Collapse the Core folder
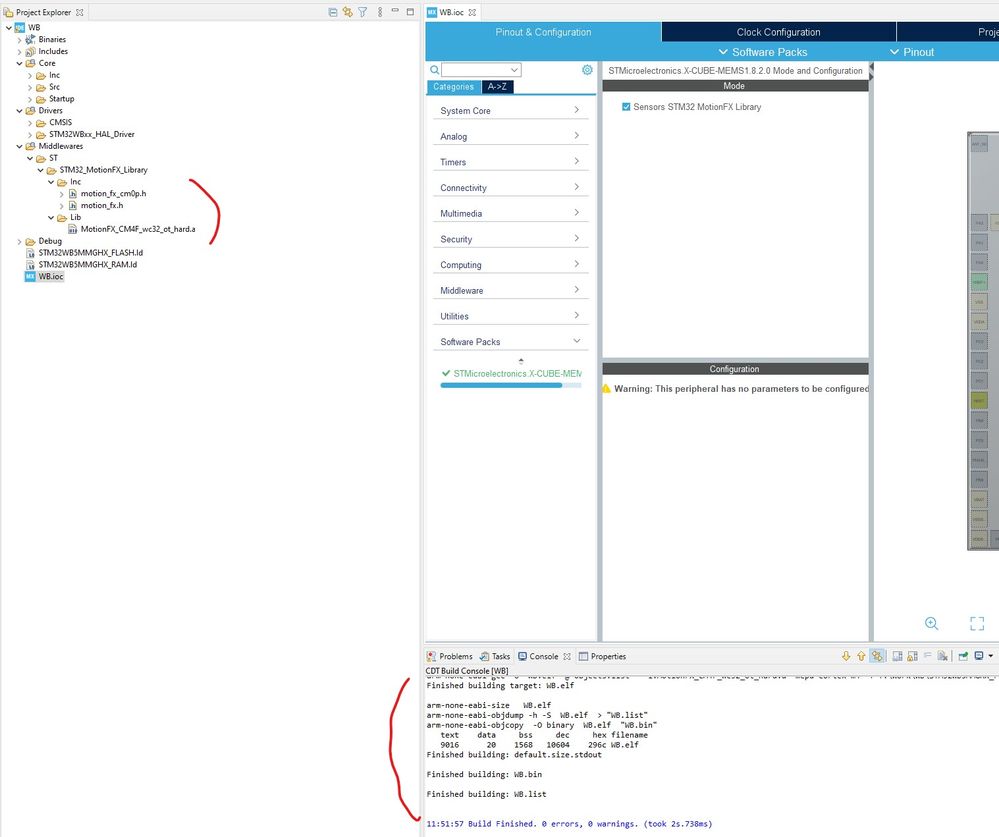The height and width of the screenshot is (837, 999). [x=19, y=63]
